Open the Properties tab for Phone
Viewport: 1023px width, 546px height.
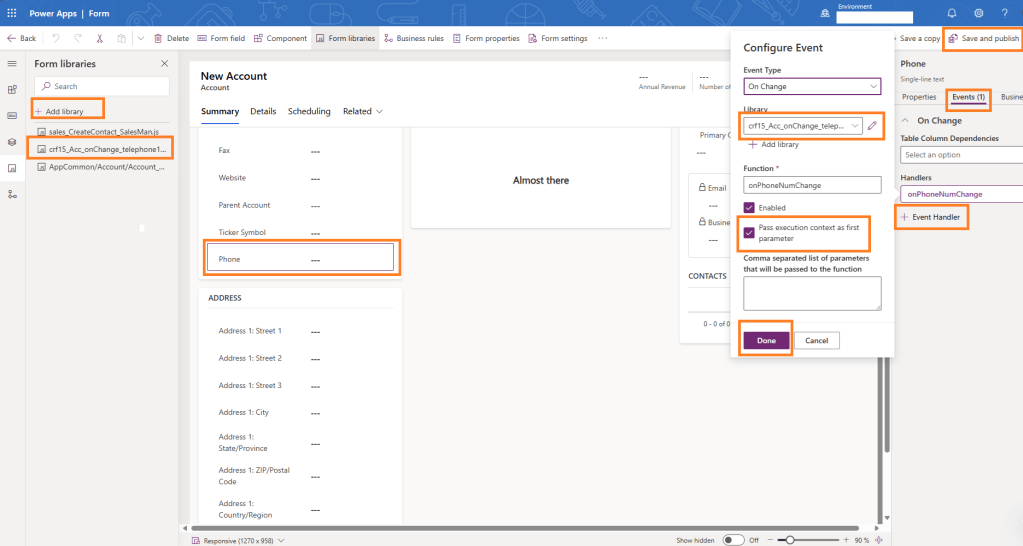(918, 97)
